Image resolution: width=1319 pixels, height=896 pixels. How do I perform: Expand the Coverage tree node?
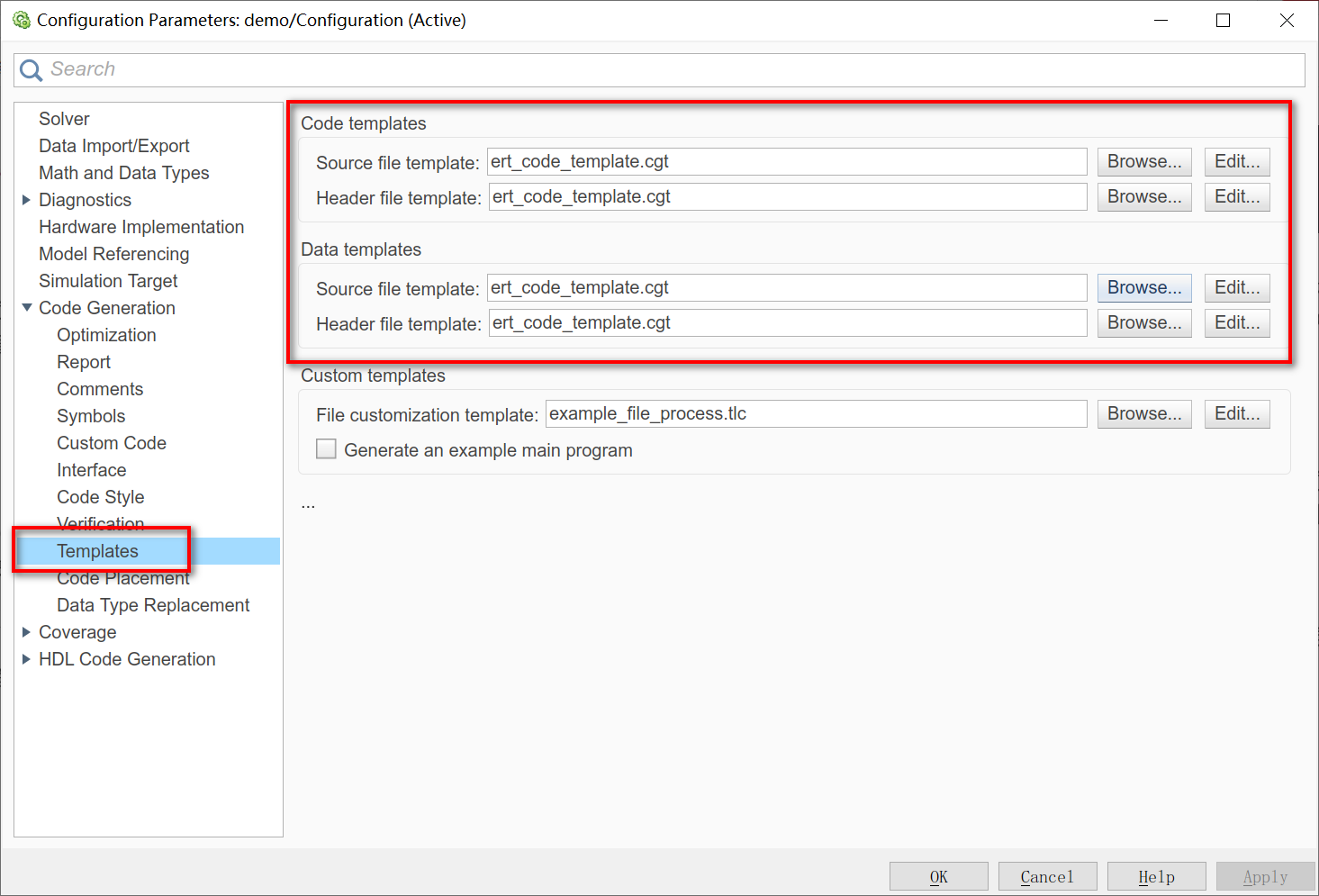tap(26, 632)
